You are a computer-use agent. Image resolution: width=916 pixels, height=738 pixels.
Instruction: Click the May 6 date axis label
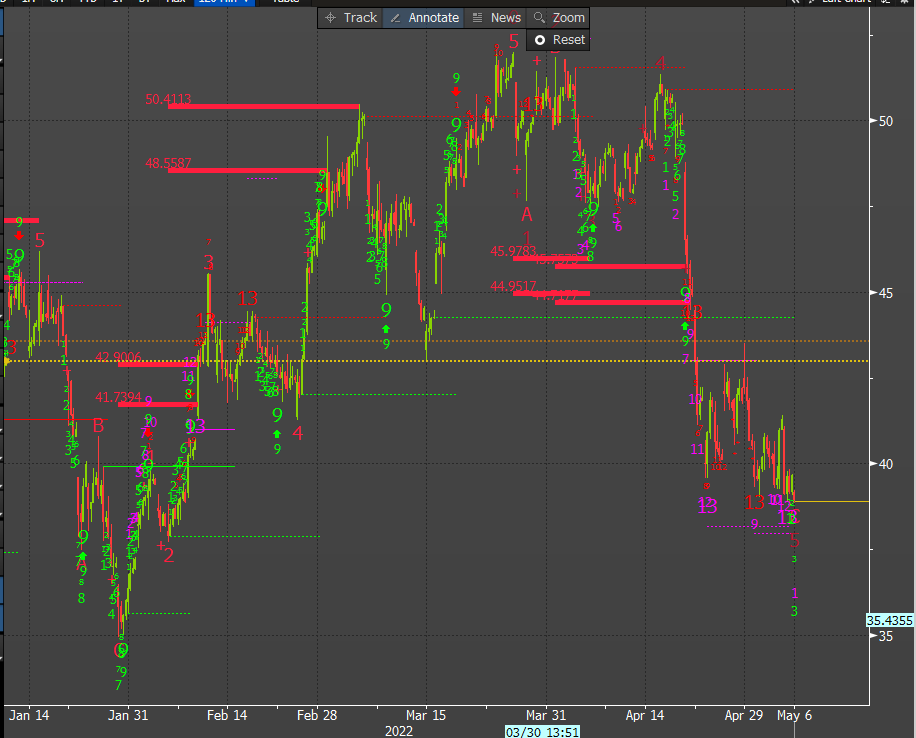coord(794,715)
